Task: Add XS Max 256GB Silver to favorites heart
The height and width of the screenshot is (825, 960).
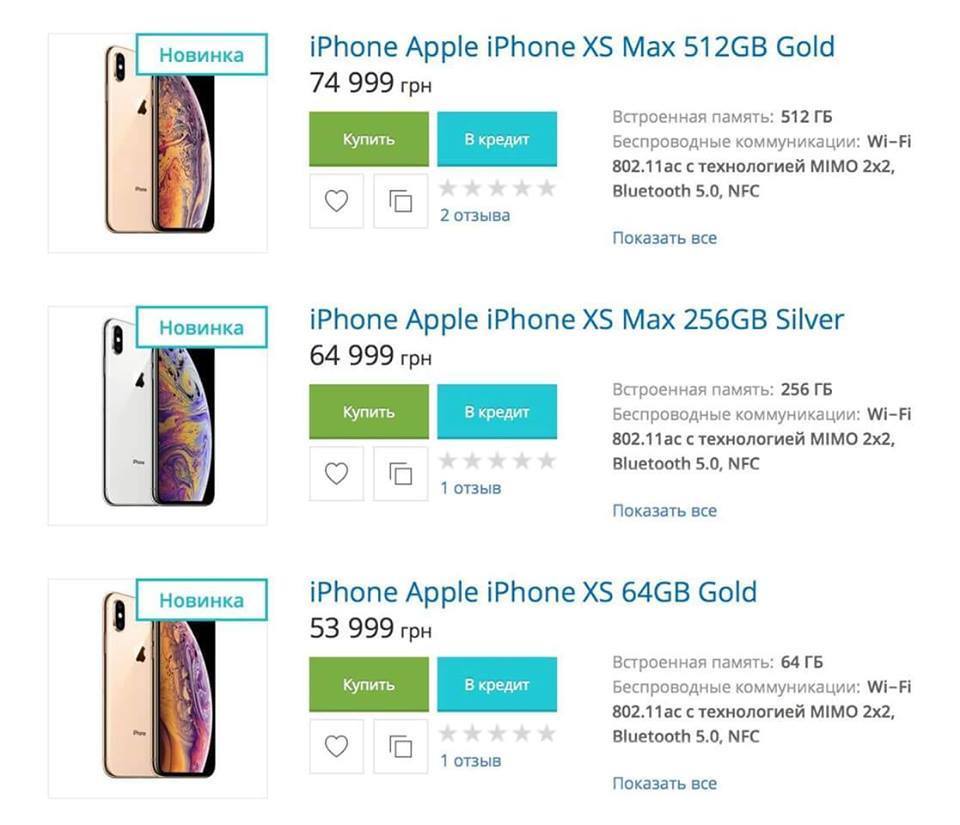Action: pyautogui.click(x=336, y=474)
